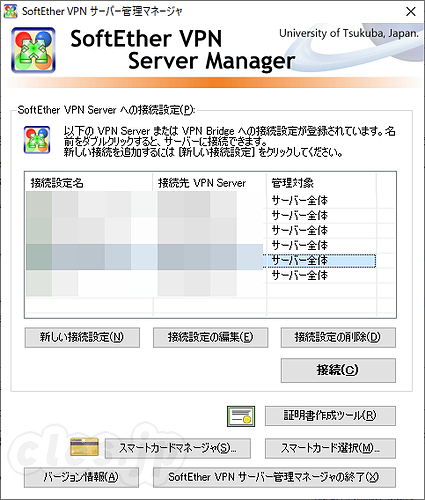Open スマートカードマネージャ(S) button
Viewport: 425px width, 500px height.
[x=178, y=448]
